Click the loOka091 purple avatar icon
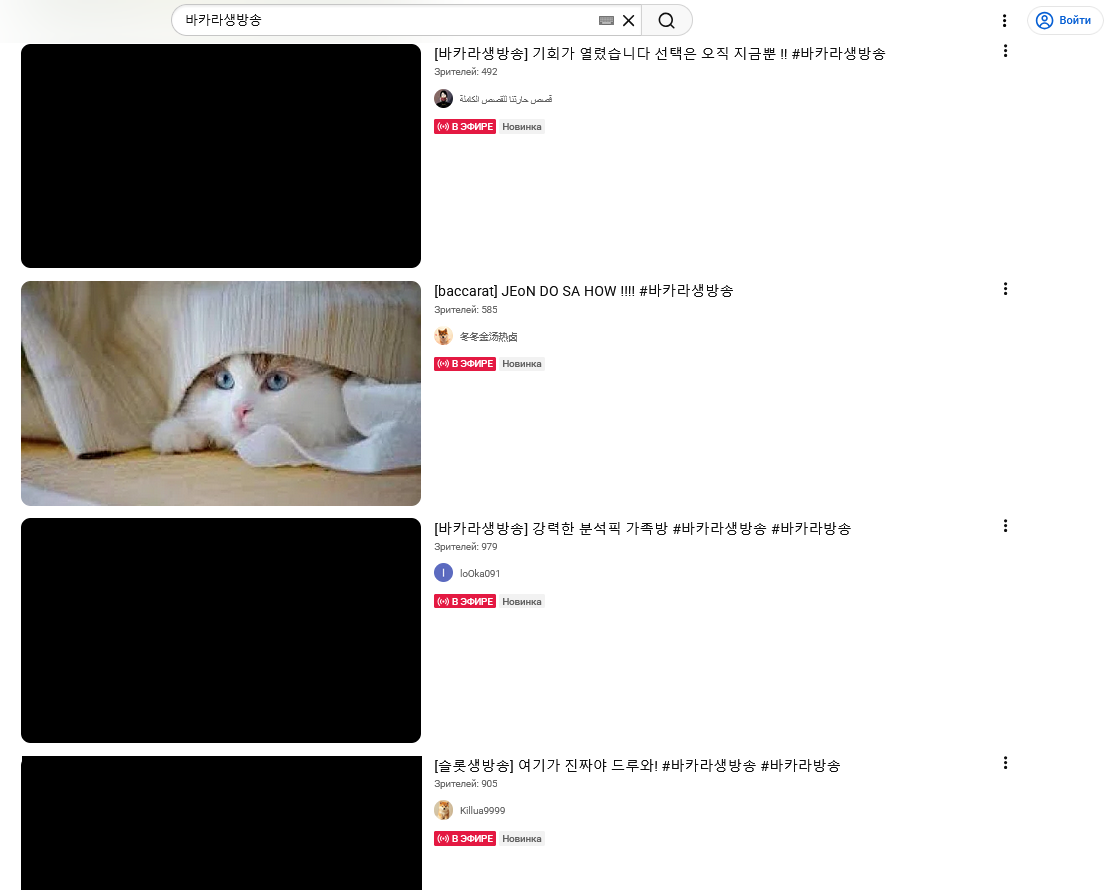Viewport: 1114px width, 890px height. click(443, 573)
